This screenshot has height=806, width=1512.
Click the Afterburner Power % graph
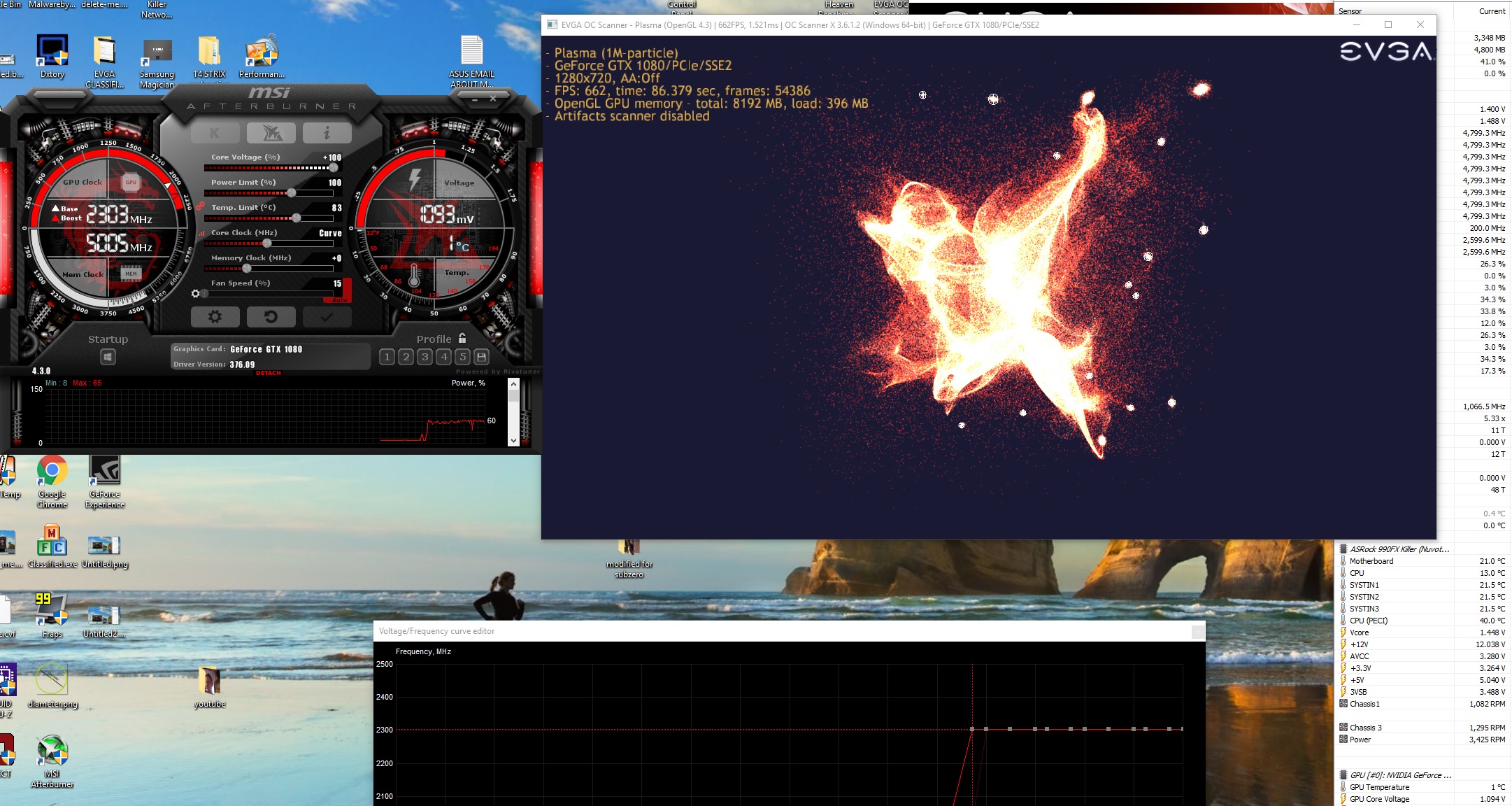click(x=266, y=415)
